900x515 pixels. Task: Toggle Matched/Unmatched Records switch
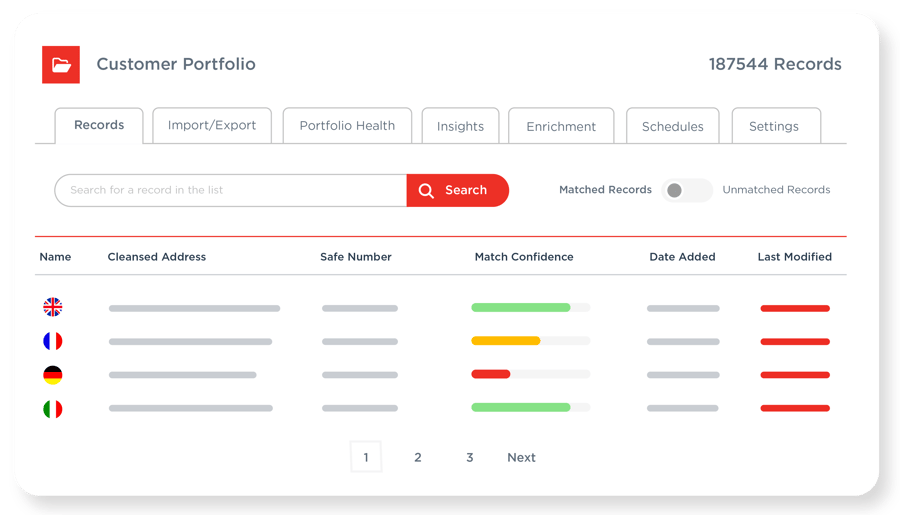point(687,190)
